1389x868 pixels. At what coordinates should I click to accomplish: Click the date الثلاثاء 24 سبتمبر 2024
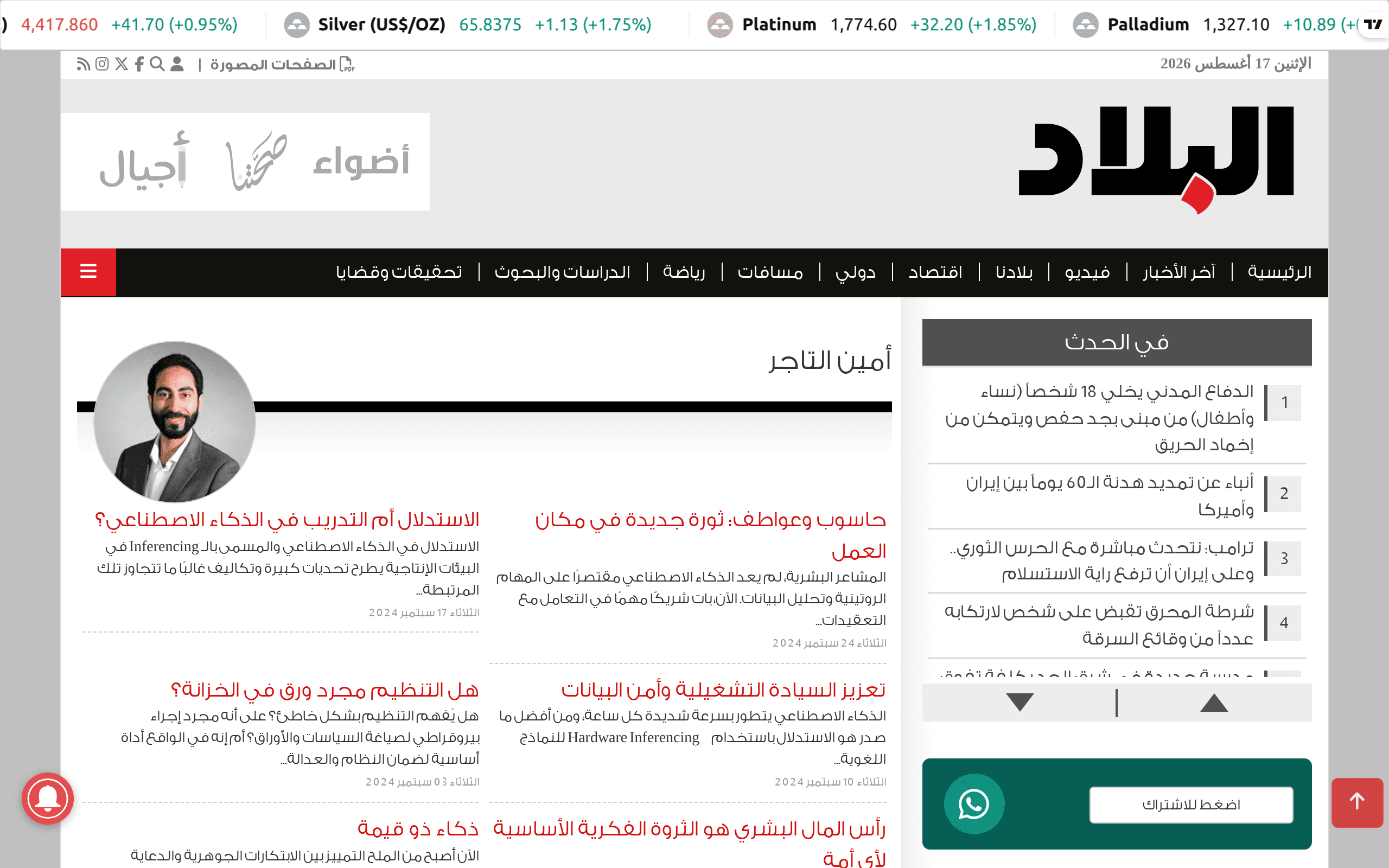pyautogui.click(x=829, y=643)
